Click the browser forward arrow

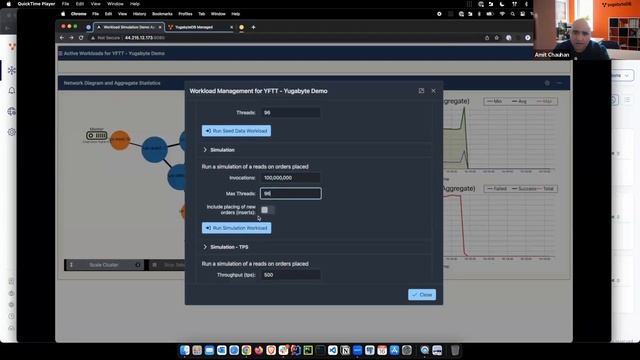(x=71, y=38)
